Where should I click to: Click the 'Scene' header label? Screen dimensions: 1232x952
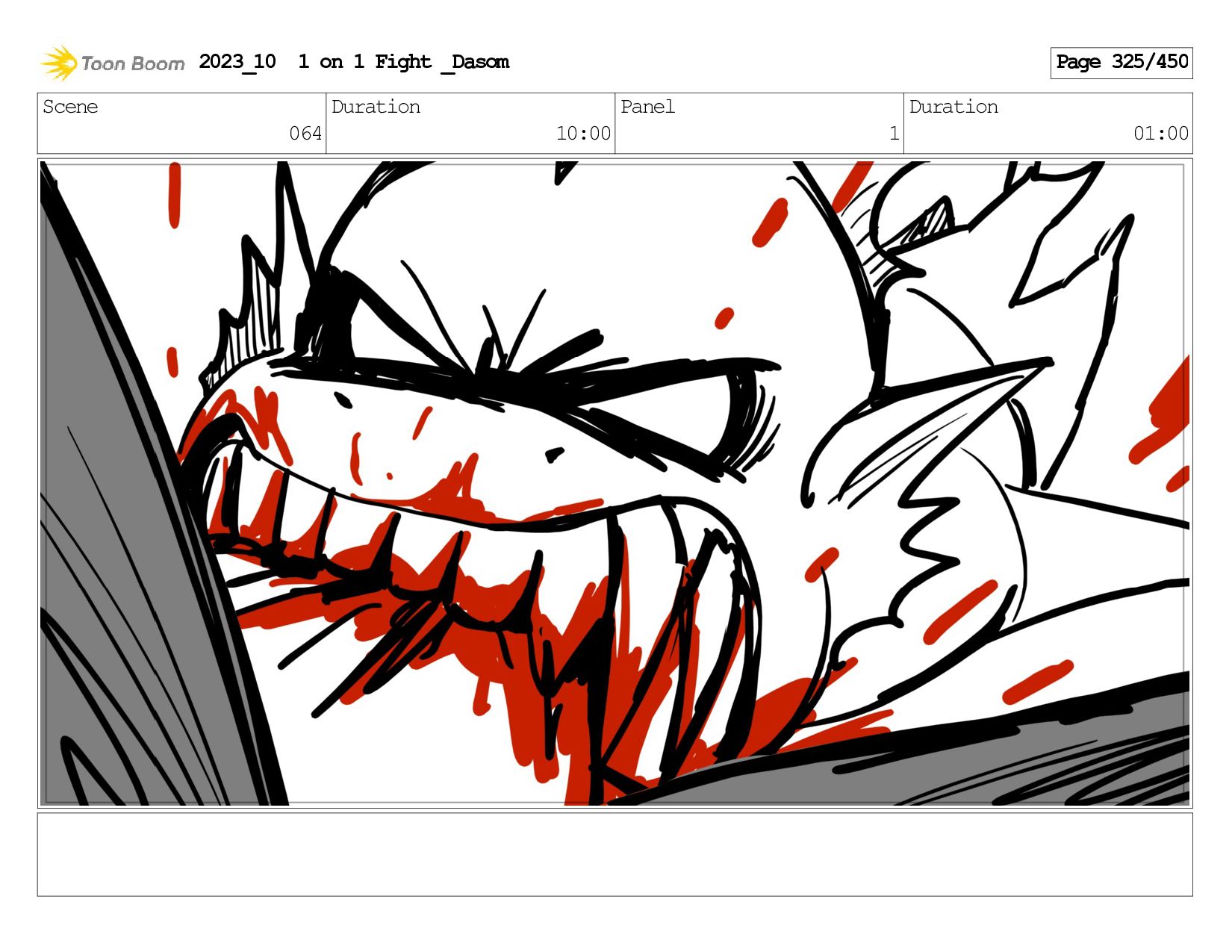[x=70, y=107]
